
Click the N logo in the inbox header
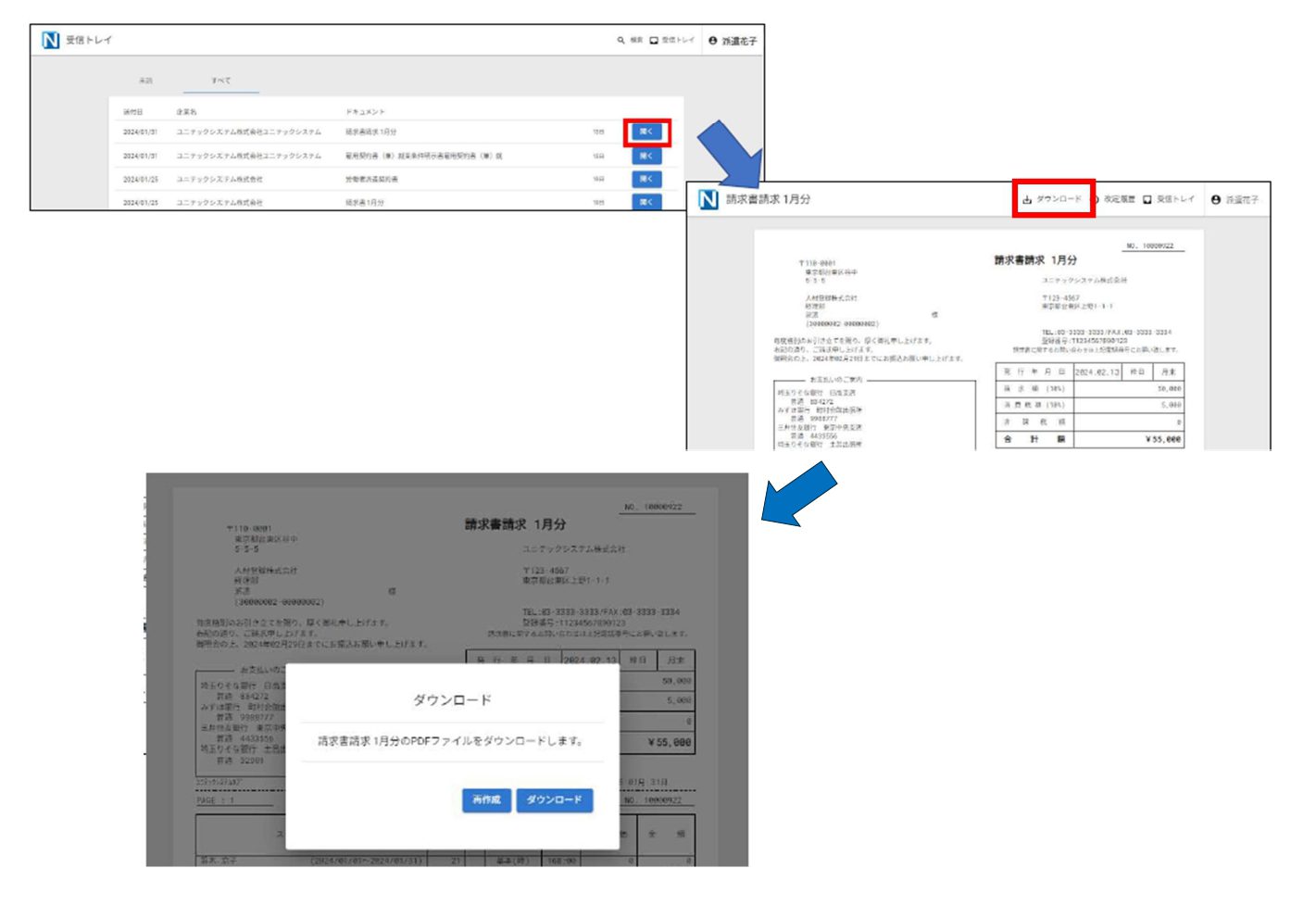pyautogui.click(x=51, y=40)
